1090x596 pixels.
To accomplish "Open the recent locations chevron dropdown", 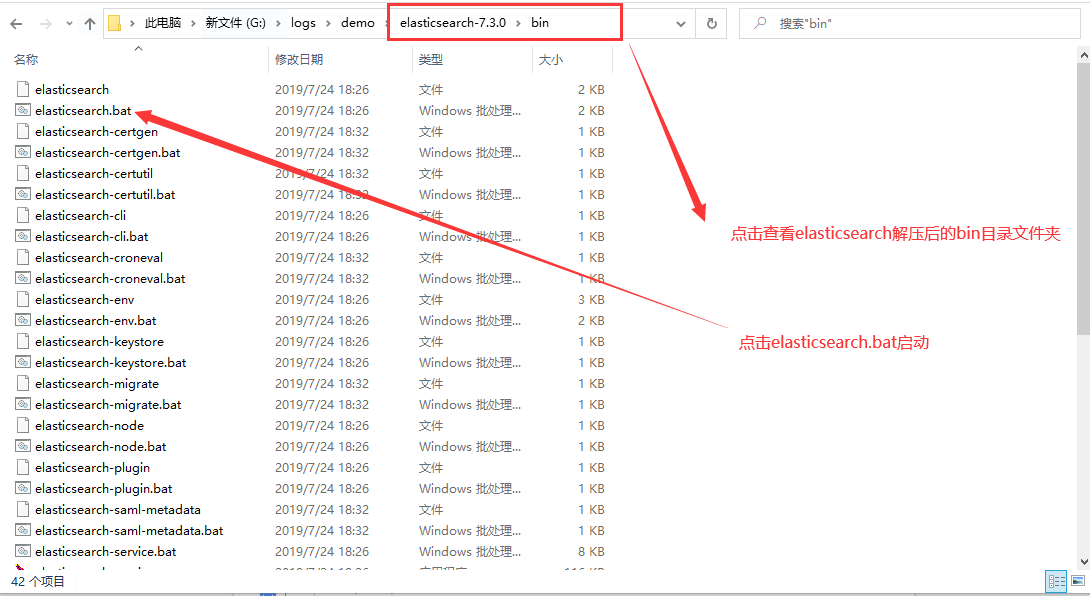I will (67, 22).
